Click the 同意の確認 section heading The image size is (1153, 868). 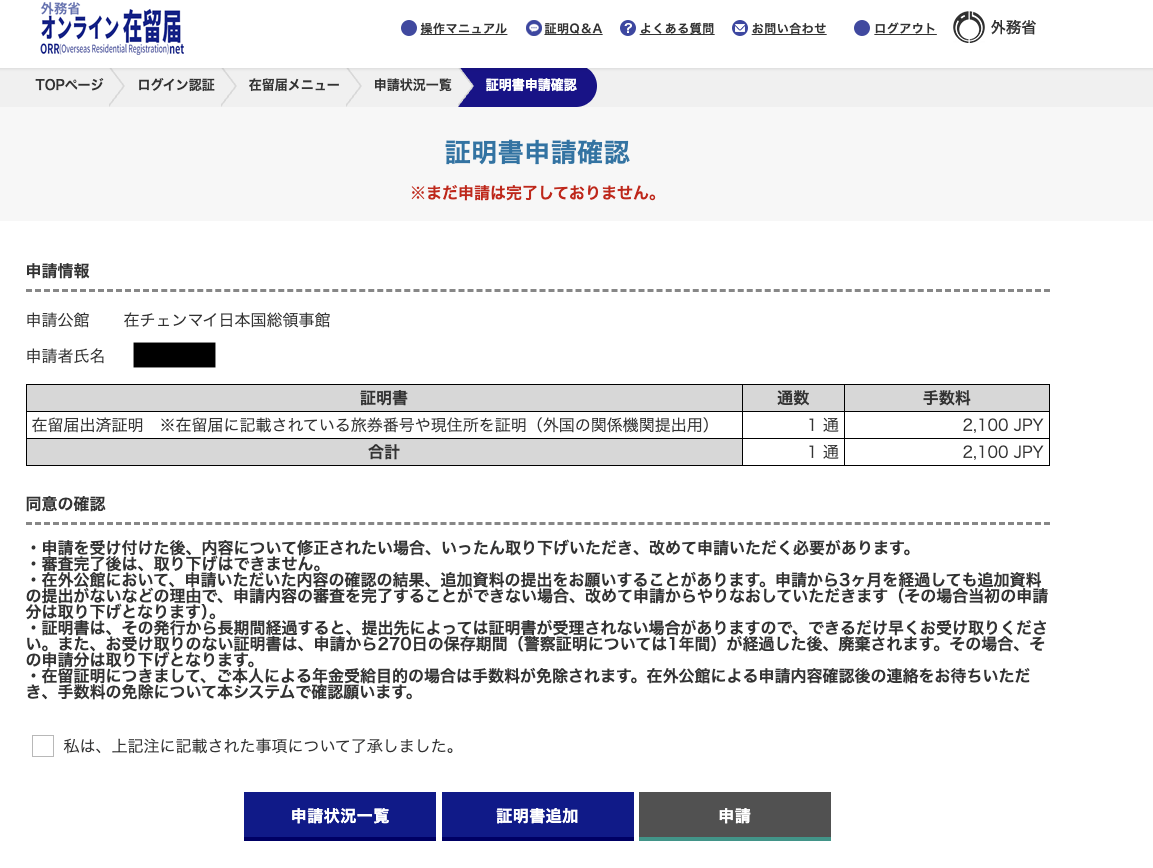coord(65,505)
